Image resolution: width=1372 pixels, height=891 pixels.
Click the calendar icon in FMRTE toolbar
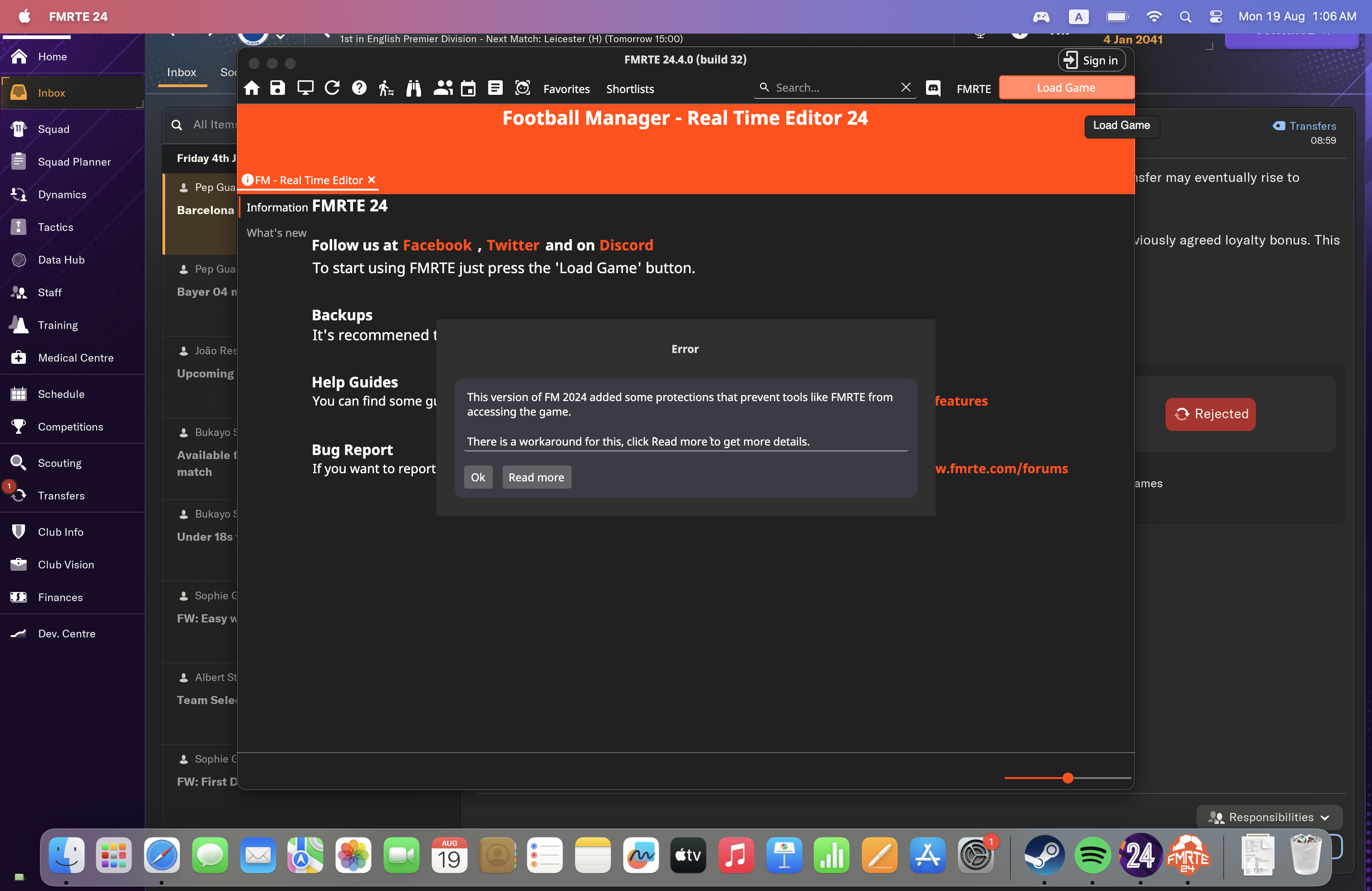coord(468,88)
